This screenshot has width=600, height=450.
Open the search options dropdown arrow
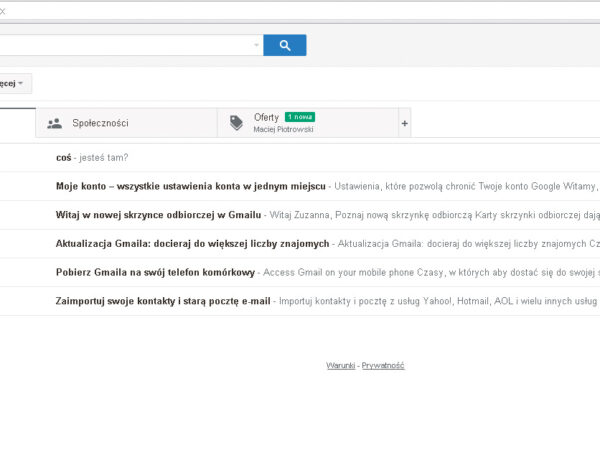(x=256, y=45)
